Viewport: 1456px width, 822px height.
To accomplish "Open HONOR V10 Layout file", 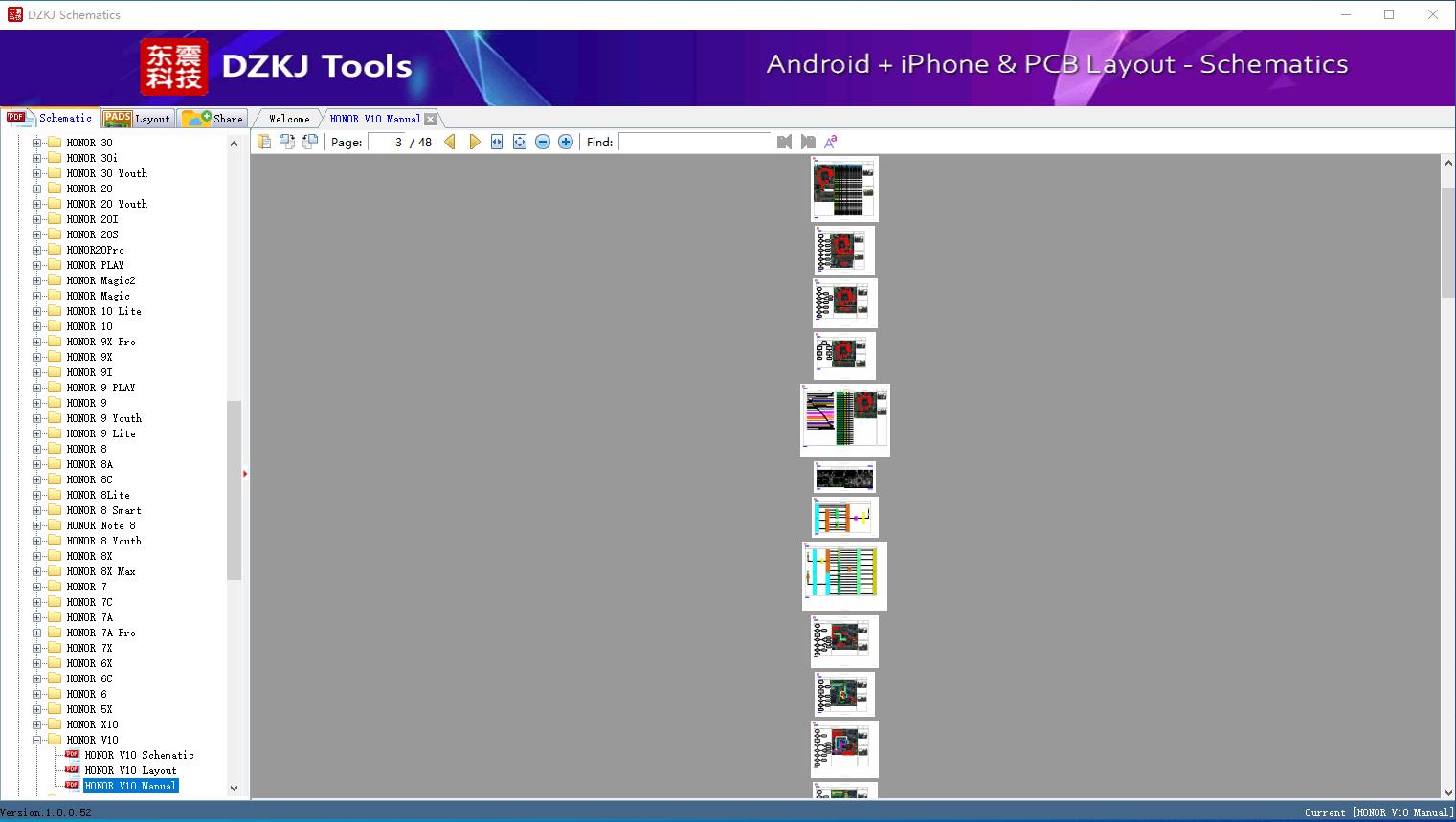I will click(x=130, y=770).
